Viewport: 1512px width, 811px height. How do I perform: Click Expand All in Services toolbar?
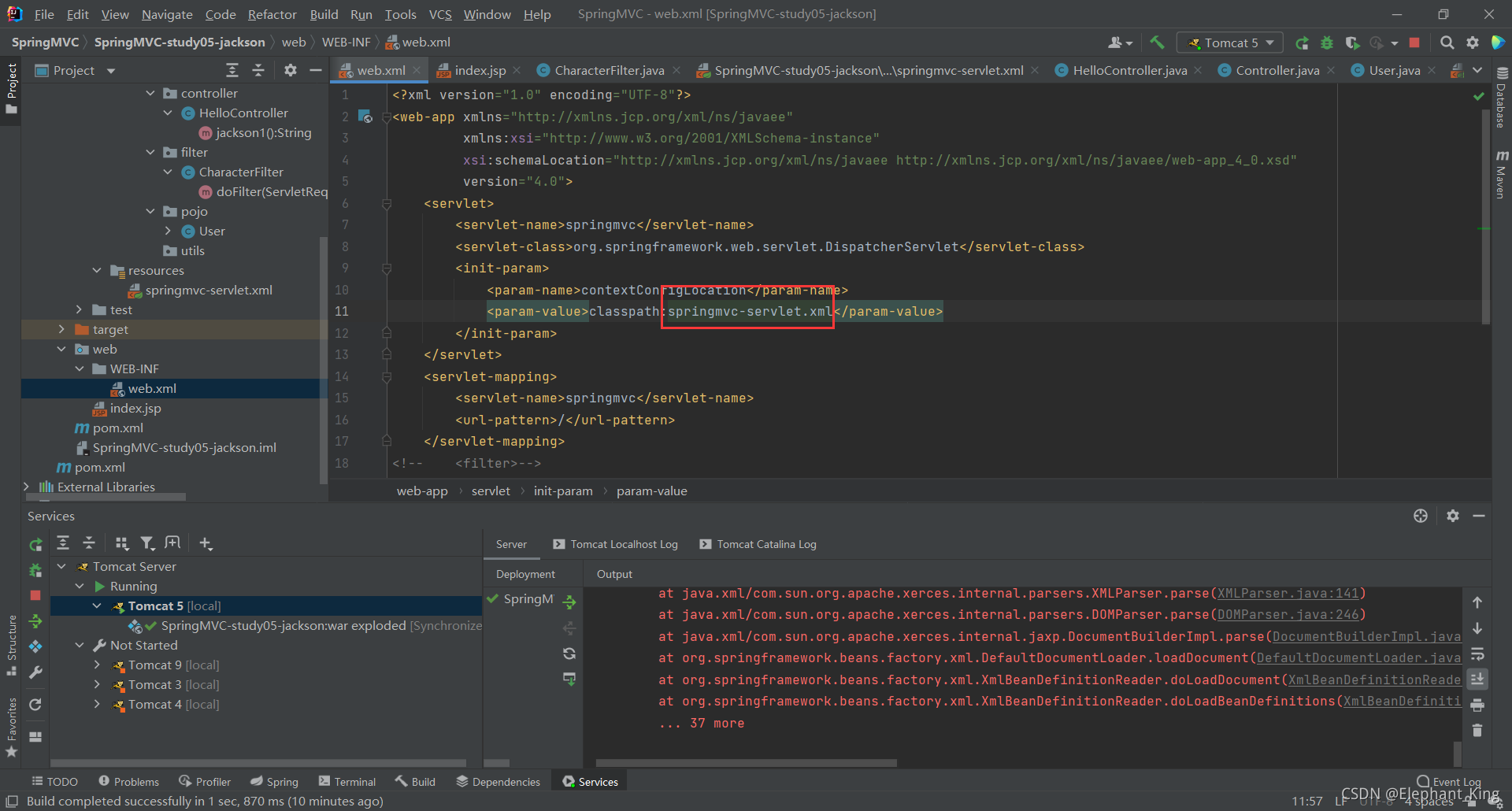[63, 543]
